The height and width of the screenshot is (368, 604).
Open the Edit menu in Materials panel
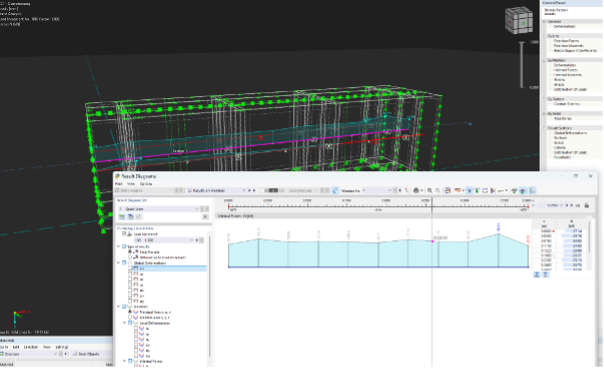pos(16,347)
